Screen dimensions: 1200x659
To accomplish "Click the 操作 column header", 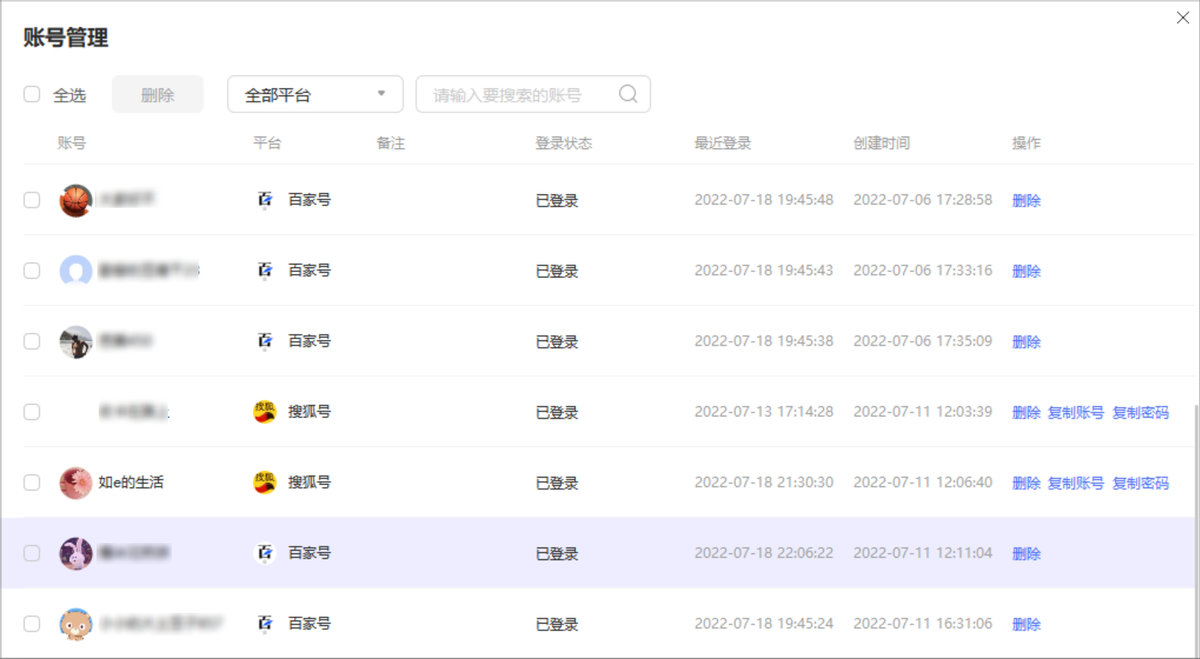I will click(x=1026, y=143).
